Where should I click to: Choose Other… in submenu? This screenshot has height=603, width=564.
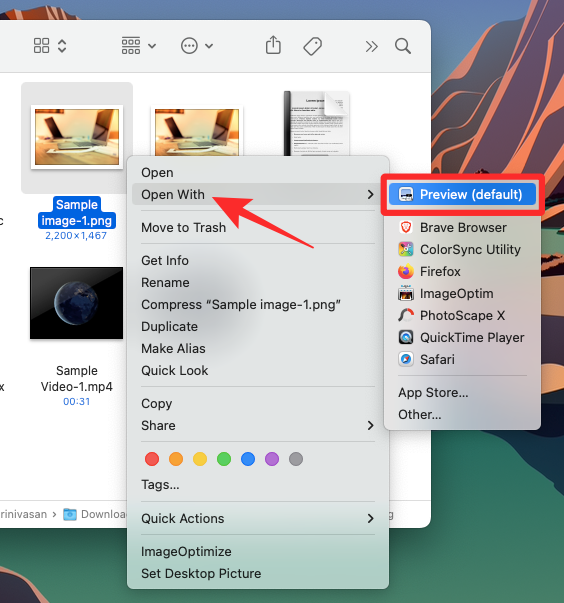point(419,414)
